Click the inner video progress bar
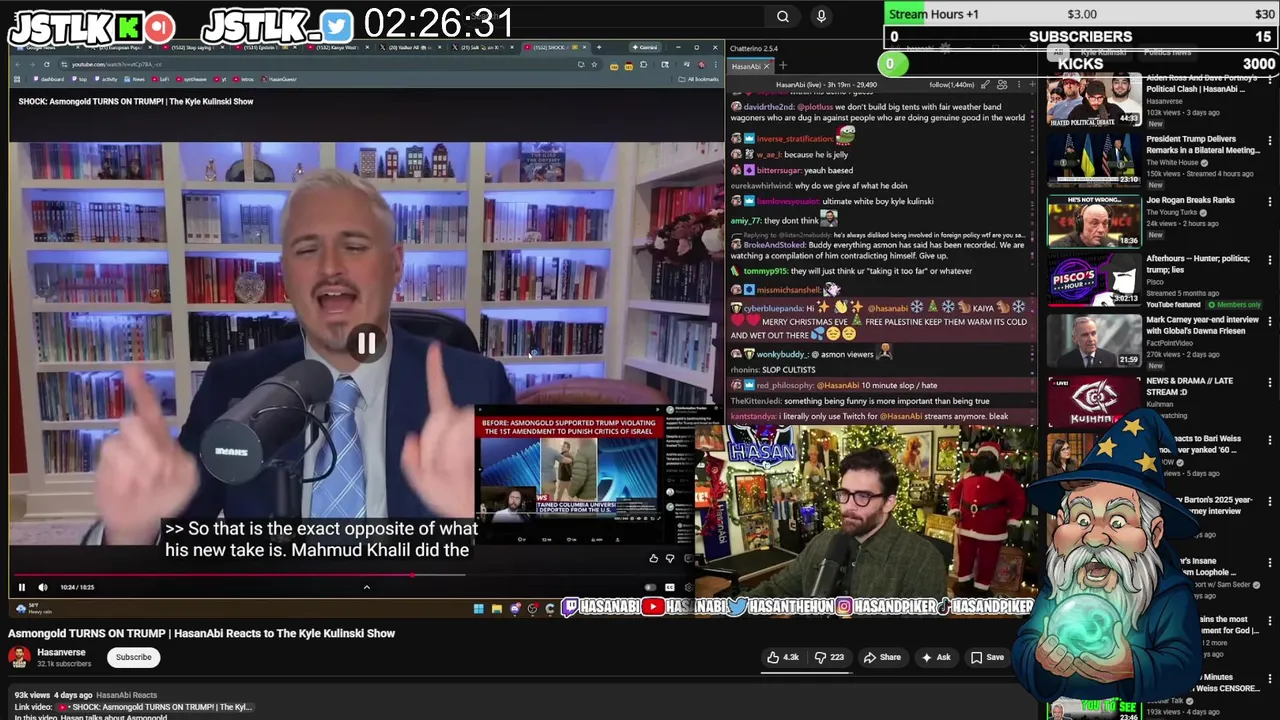The width and height of the screenshot is (1280, 720). (350, 575)
